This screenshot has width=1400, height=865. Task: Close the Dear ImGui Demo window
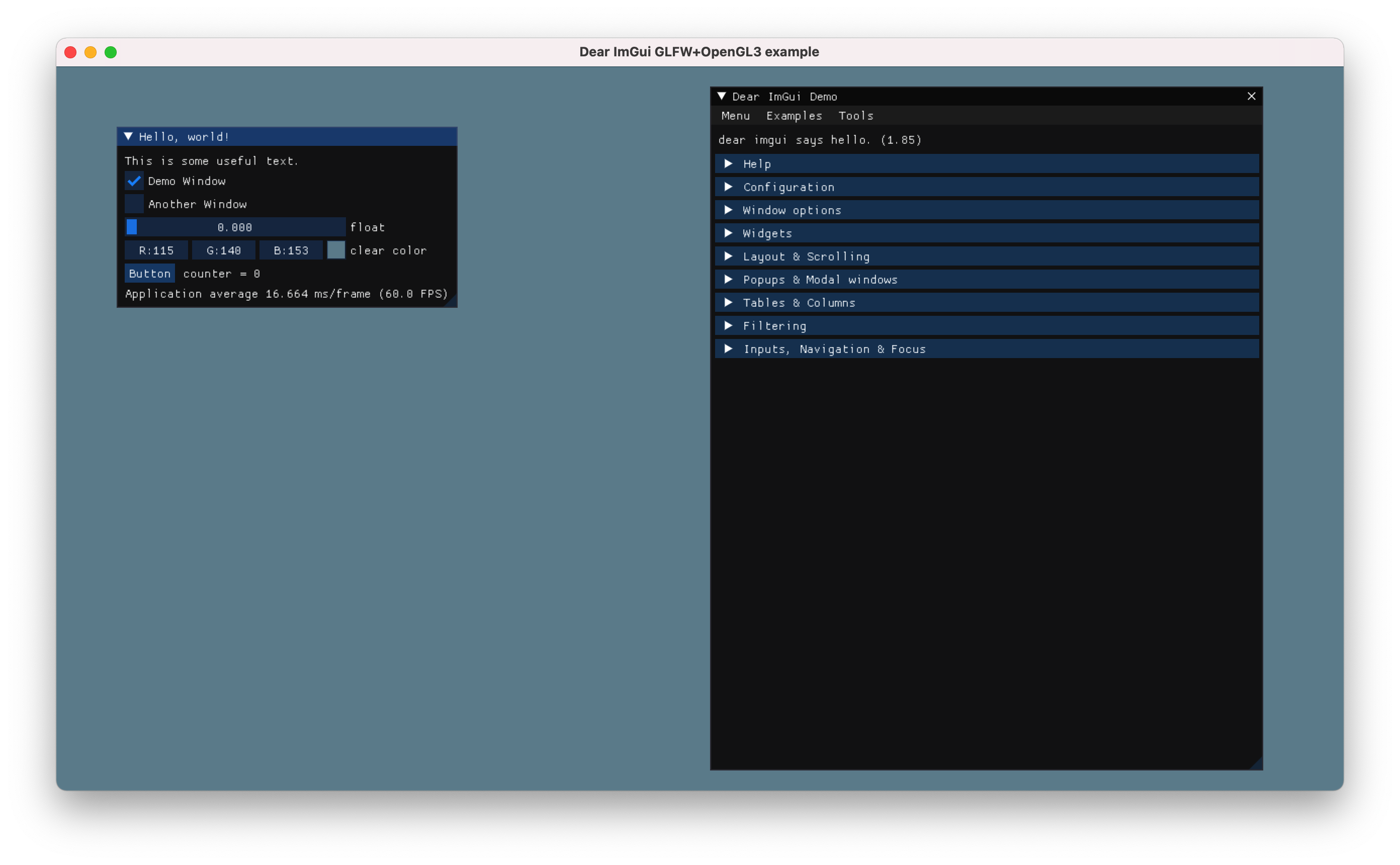coord(1251,96)
